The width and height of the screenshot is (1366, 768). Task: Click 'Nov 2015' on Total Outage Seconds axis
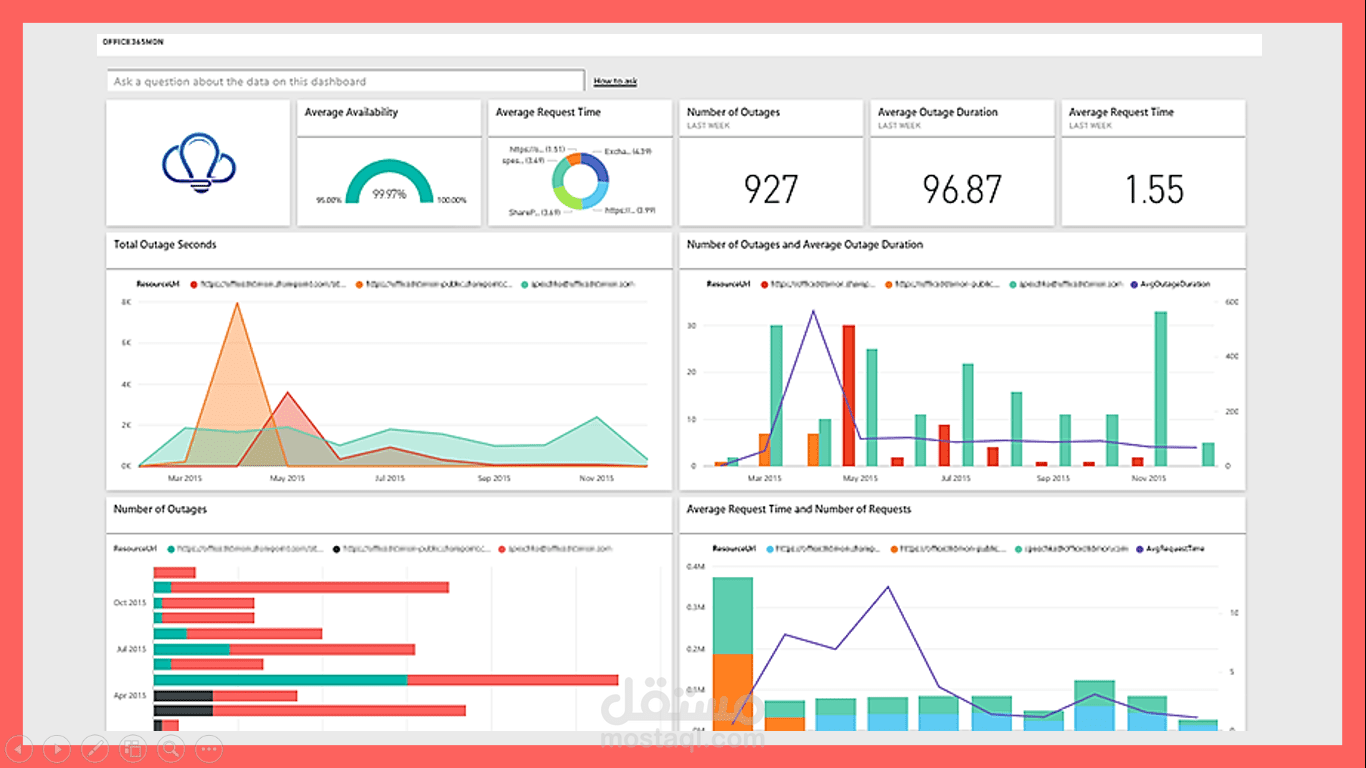pyautogui.click(x=597, y=479)
